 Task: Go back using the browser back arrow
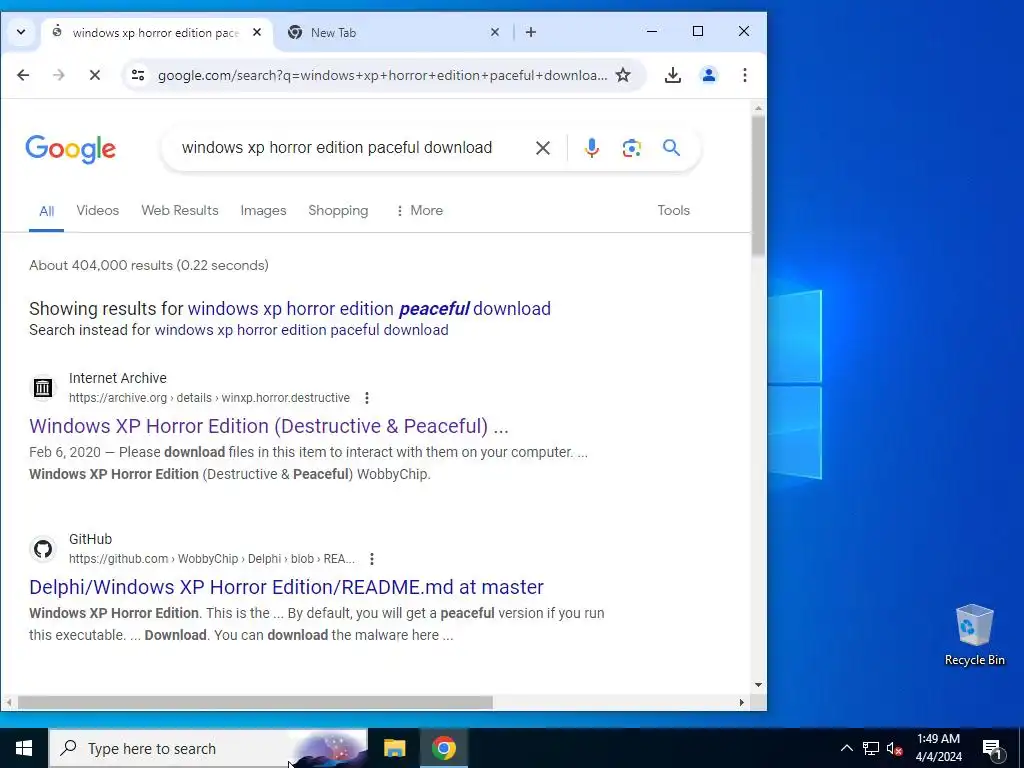tap(23, 75)
